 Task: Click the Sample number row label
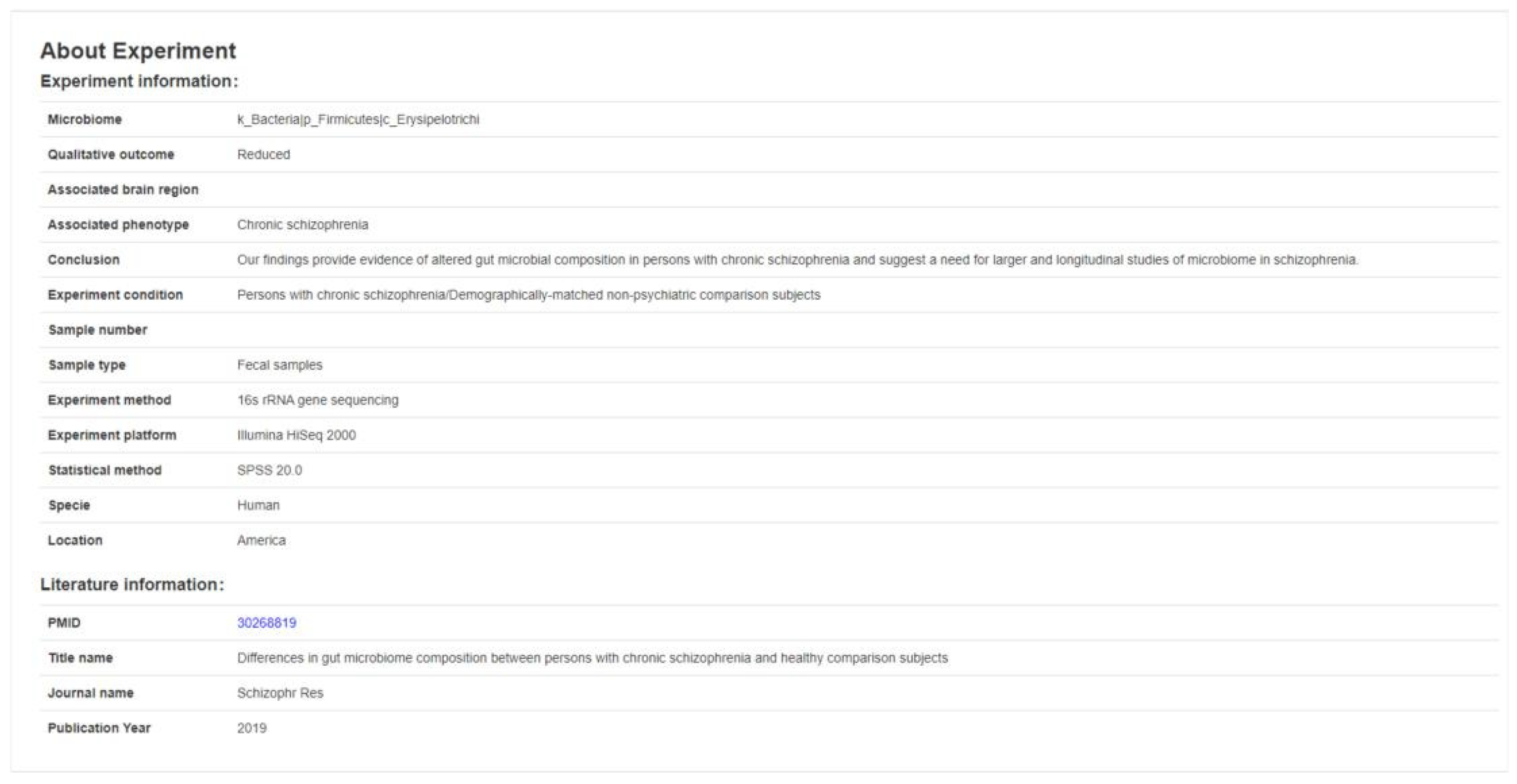97,330
